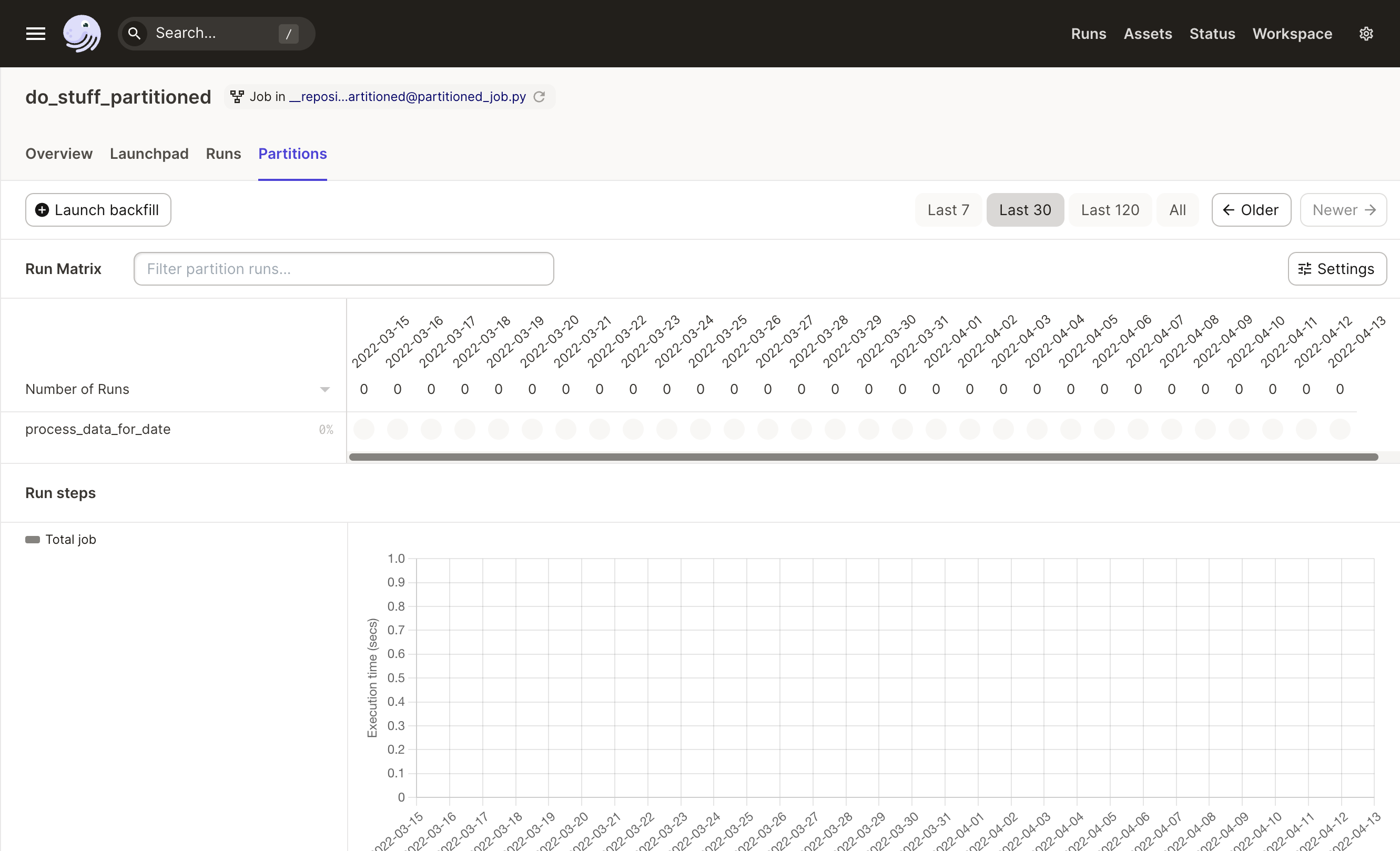
Task: Switch to the Overview tab
Action: click(58, 154)
